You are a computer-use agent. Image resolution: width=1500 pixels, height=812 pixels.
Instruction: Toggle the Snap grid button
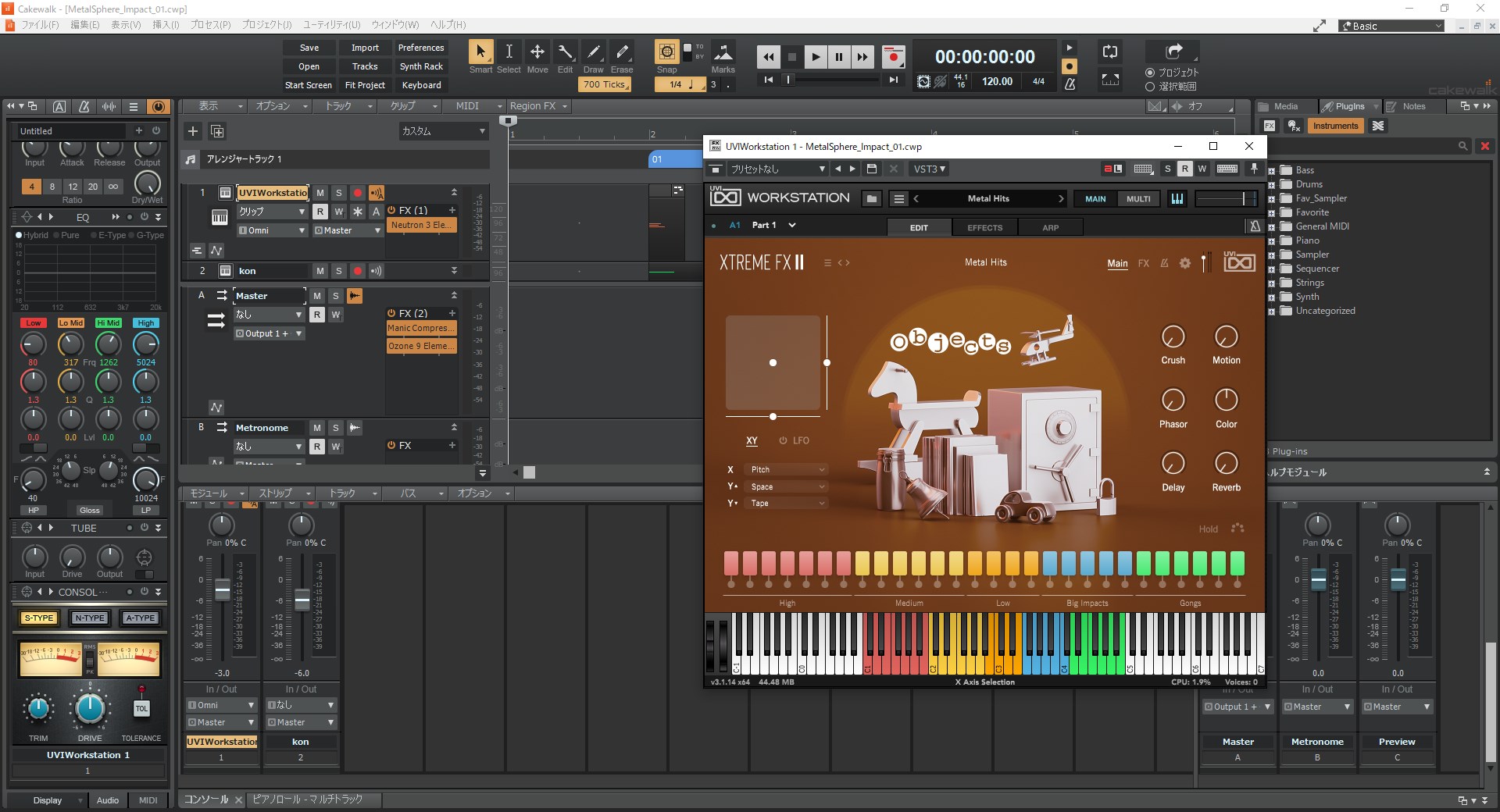[666, 52]
